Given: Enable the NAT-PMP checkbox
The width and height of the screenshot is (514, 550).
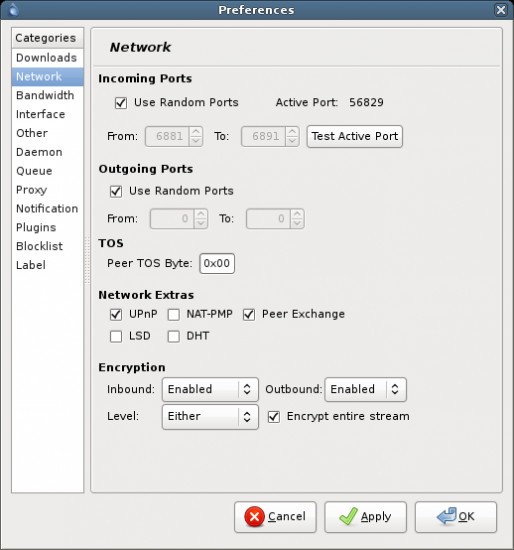Looking at the screenshot, I should (173, 315).
